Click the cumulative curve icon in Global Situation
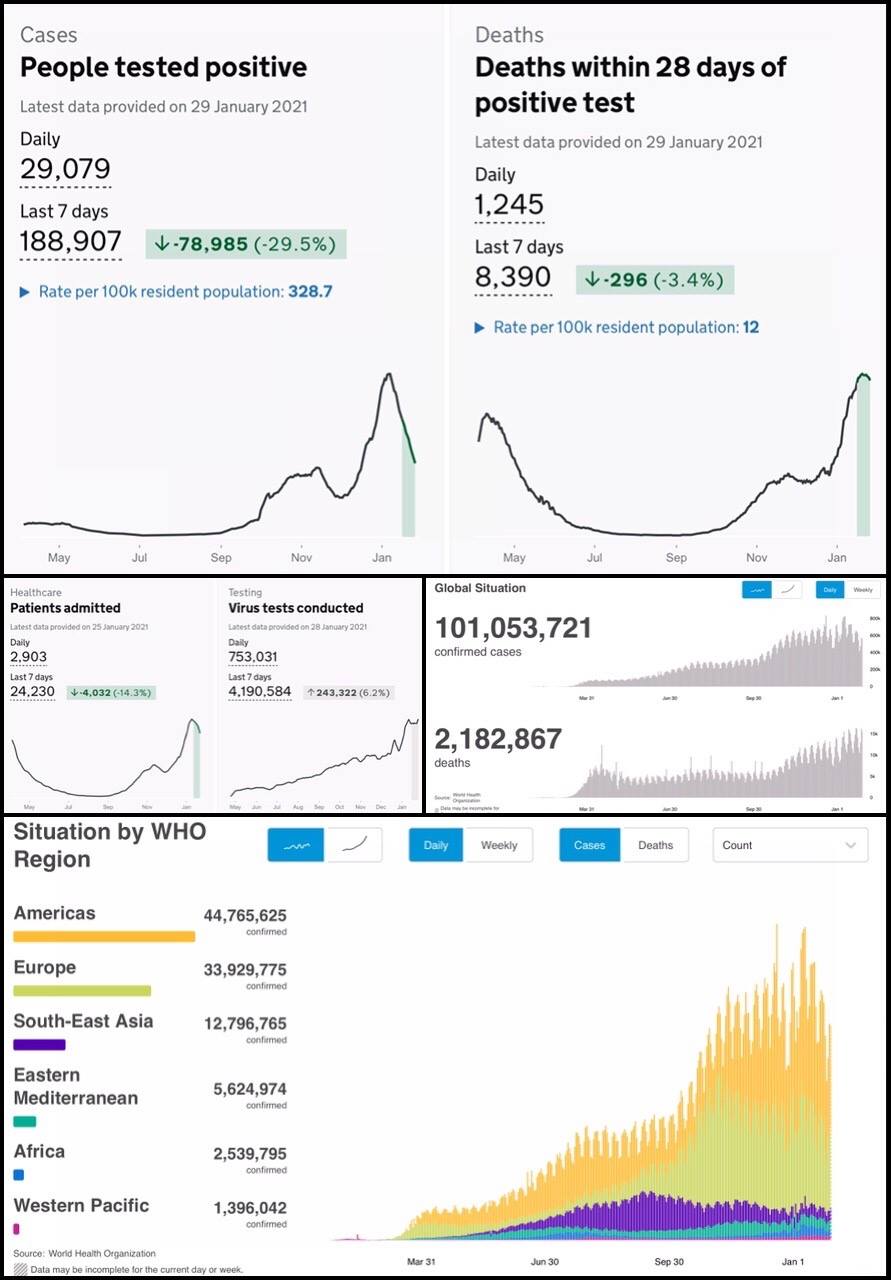Image resolution: width=891 pixels, height=1280 pixels. coord(788,591)
